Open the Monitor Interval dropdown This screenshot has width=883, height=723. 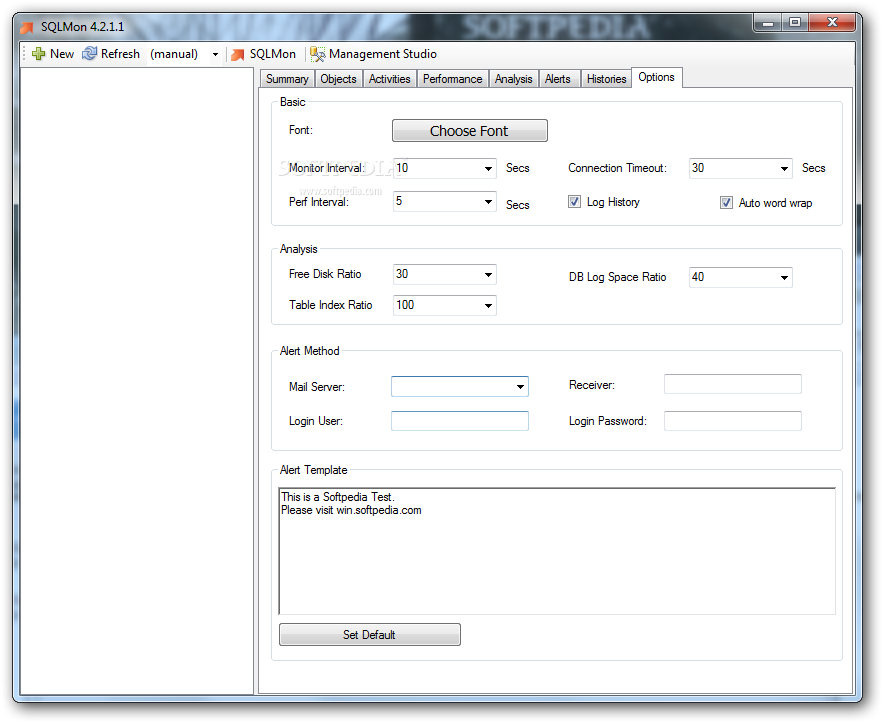click(488, 168)
